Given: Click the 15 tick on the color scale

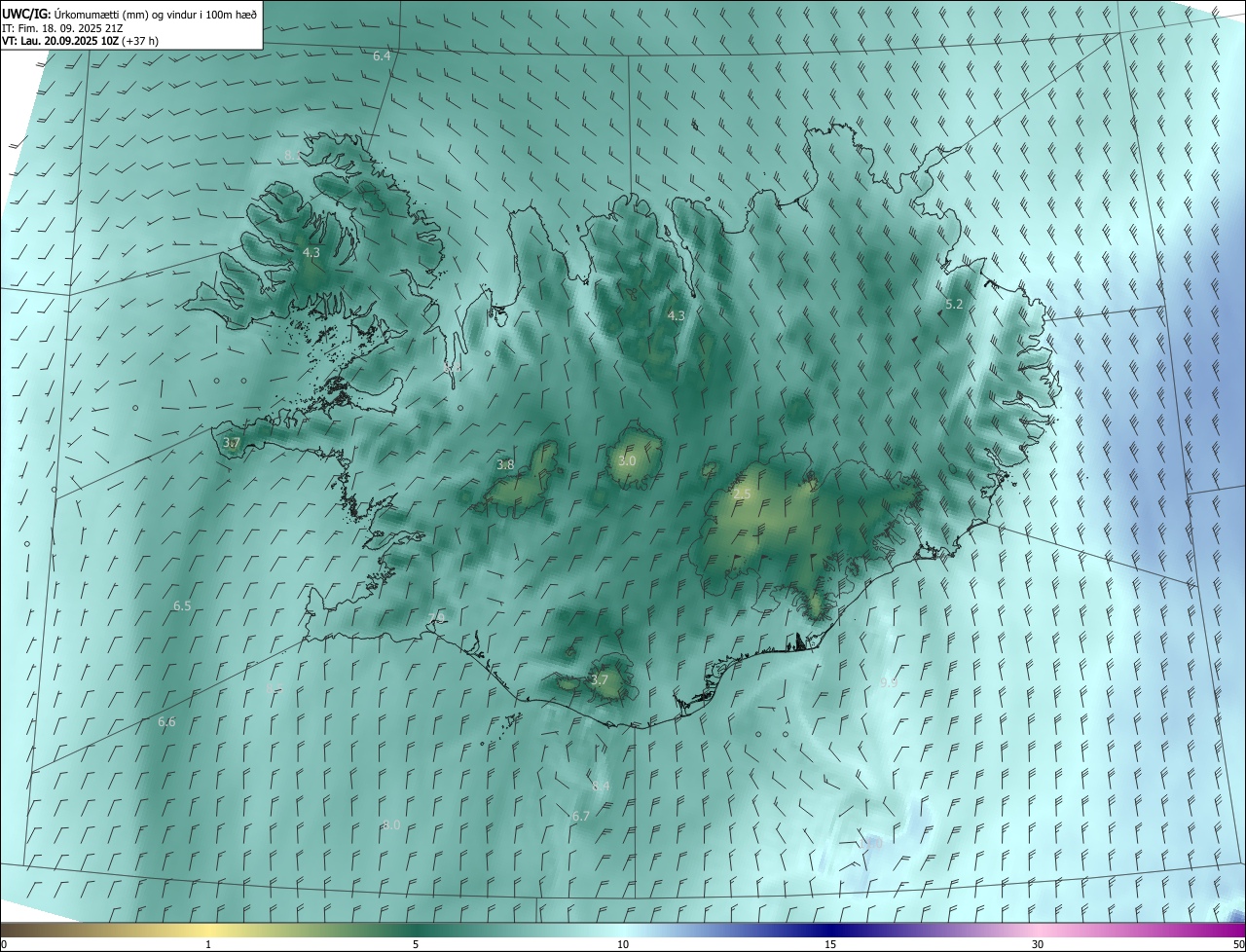Looking at the screenshot, I should click(830, 944).
